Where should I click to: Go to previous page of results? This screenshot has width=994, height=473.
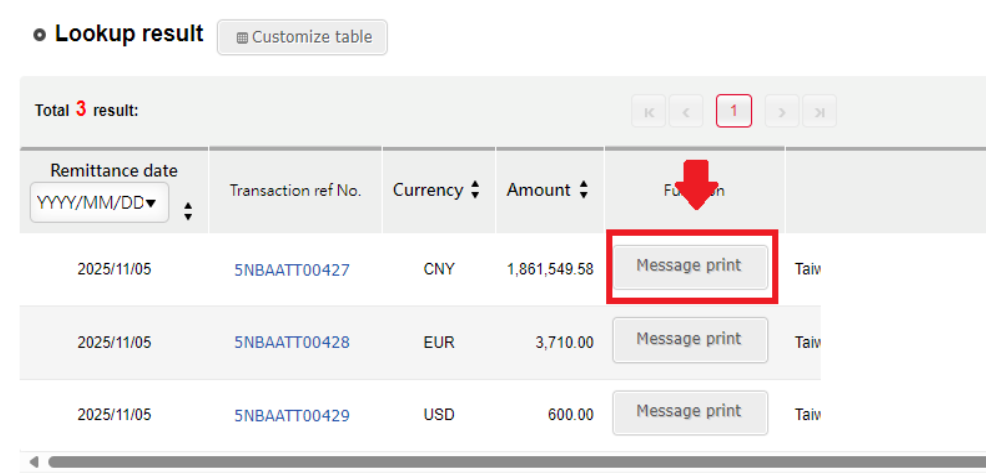(x=685, y=112)
